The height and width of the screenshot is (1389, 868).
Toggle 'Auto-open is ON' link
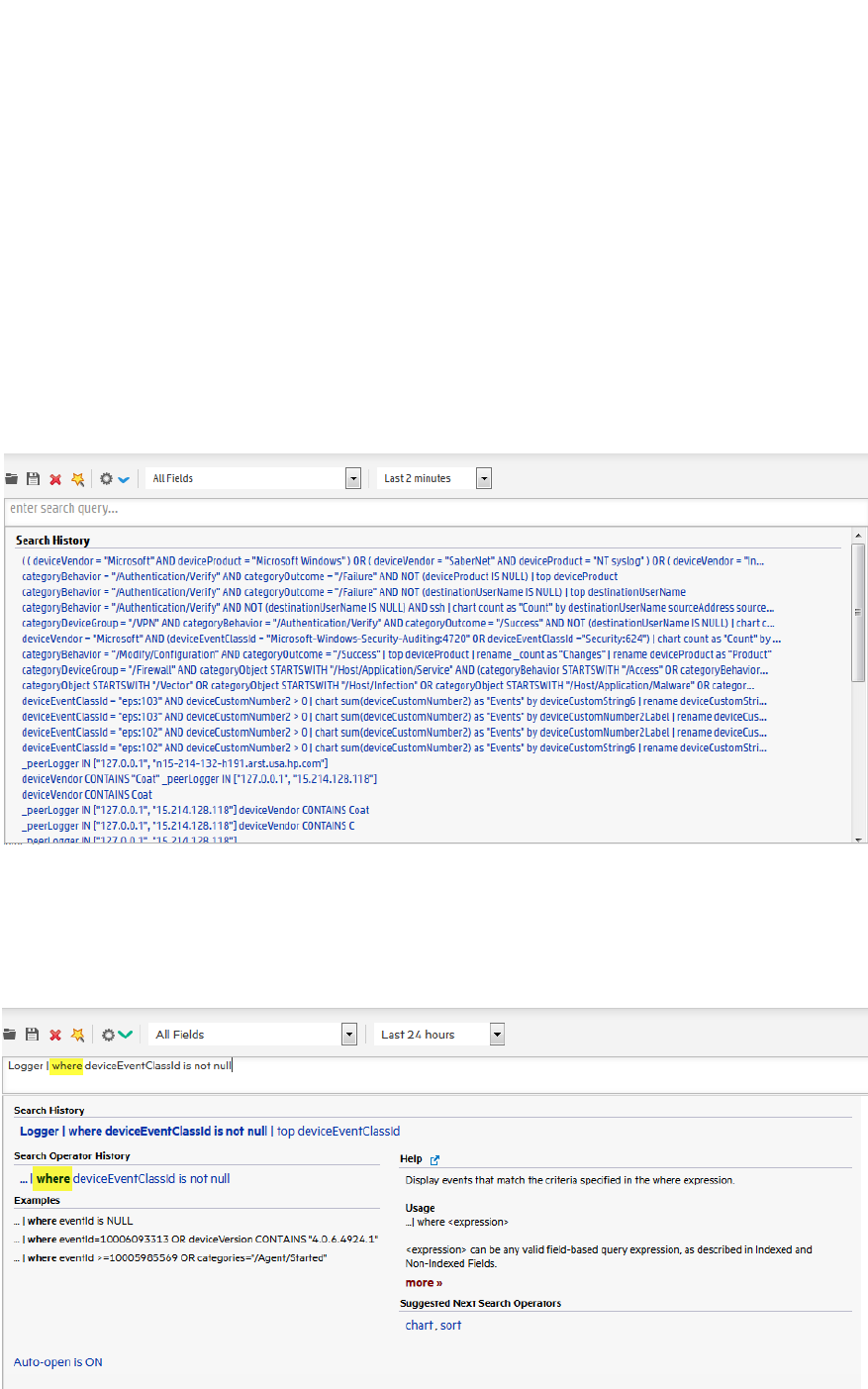pyautogui.click(x=58, y=1362)
